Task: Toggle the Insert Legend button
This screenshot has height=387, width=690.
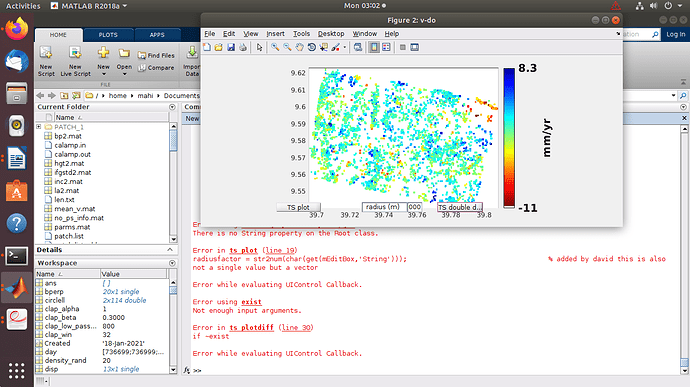Action: click(386, 47)
